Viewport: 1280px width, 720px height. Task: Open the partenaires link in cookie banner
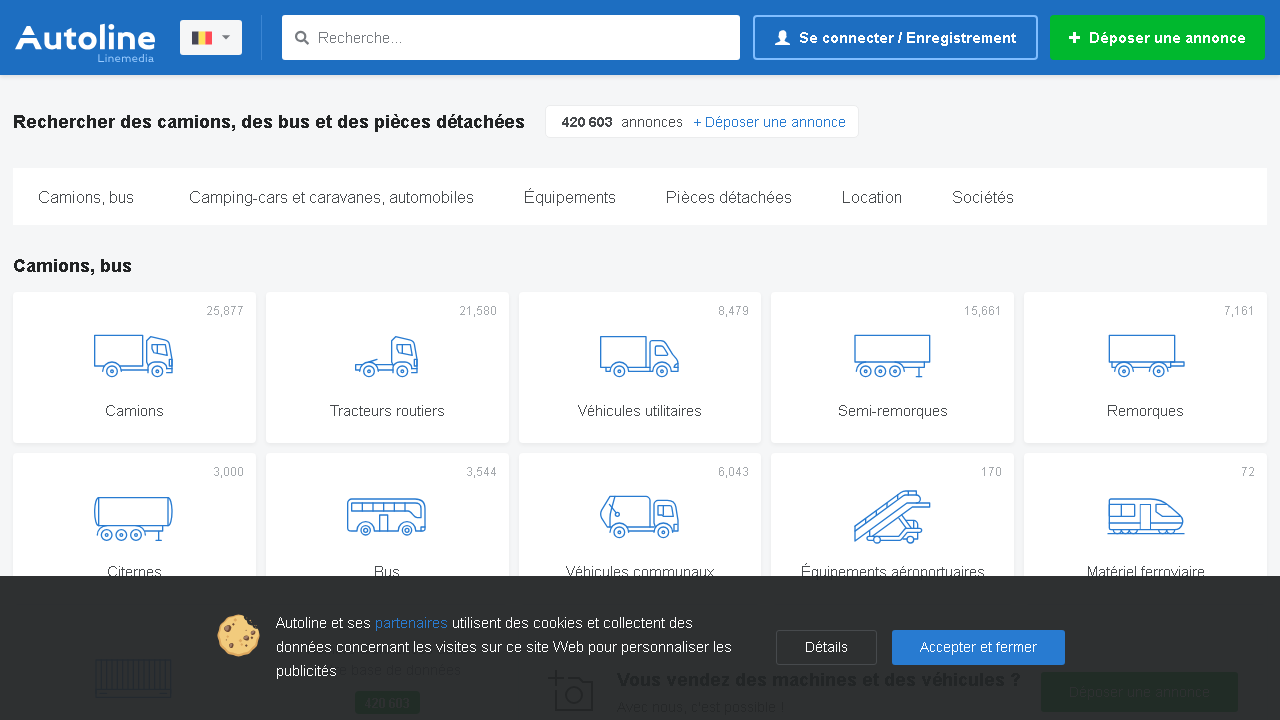tap(411, 623)
